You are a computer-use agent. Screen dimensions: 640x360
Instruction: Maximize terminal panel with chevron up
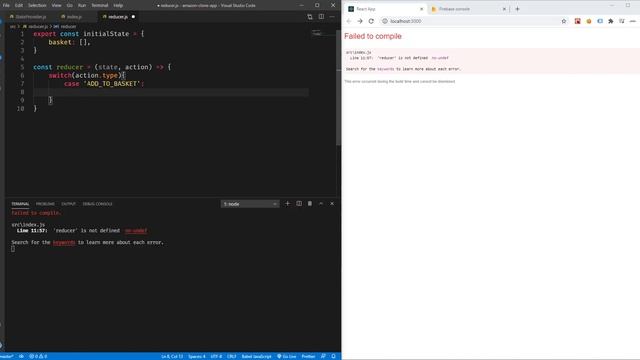point(321,203)
